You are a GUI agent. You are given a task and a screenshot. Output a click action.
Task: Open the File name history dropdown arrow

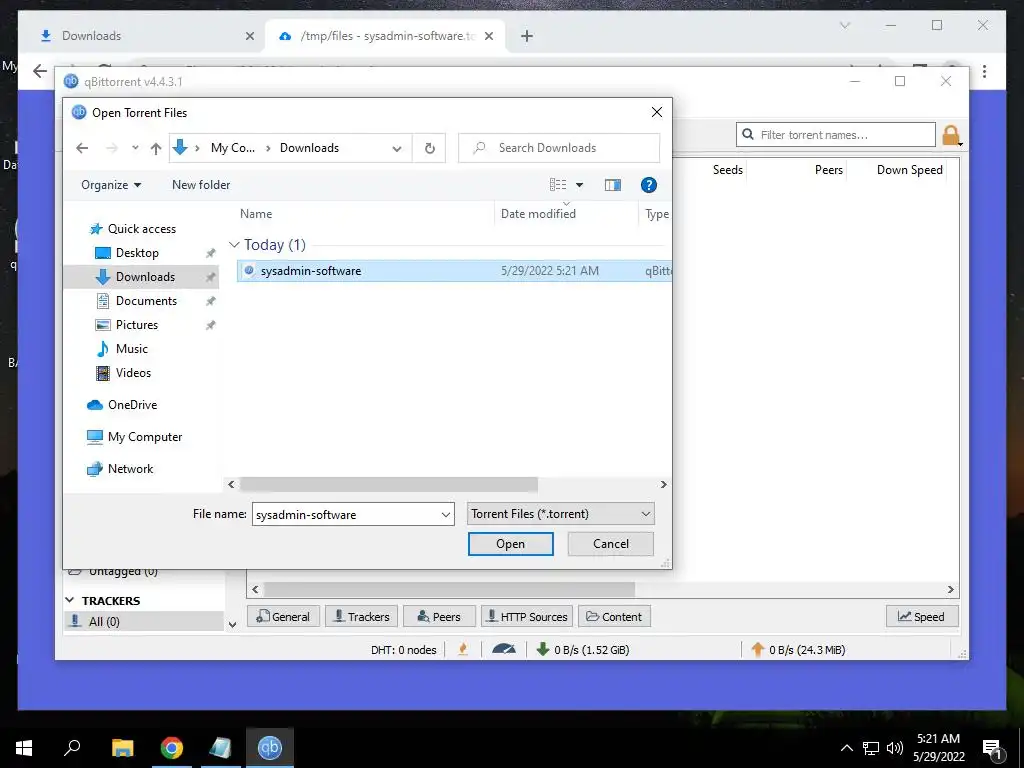click(446, 515)
